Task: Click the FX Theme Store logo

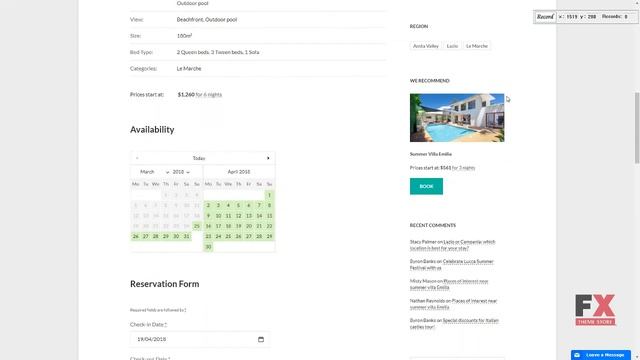Action: tap(596, 310)
